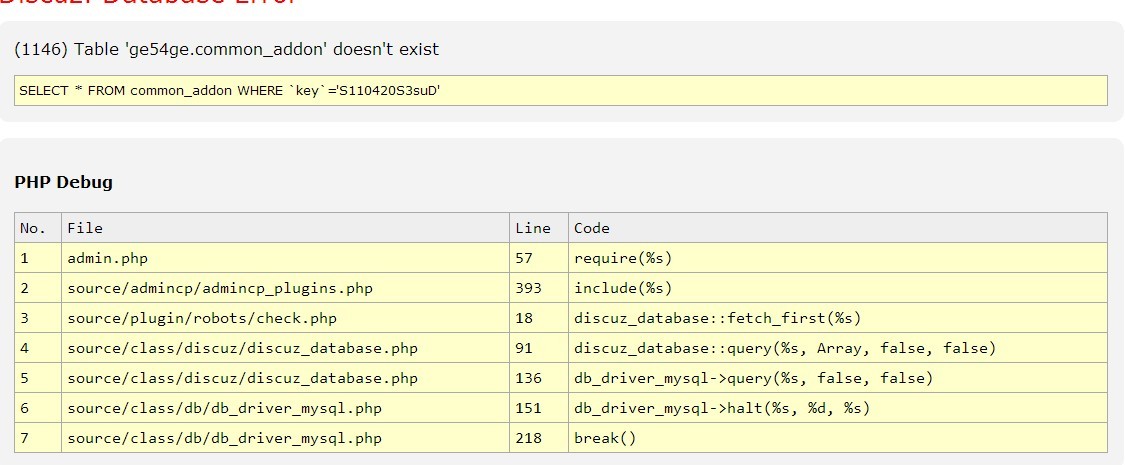Click the break() code cell
This screenshot has width=1125, height=465.
click(604, 438)
